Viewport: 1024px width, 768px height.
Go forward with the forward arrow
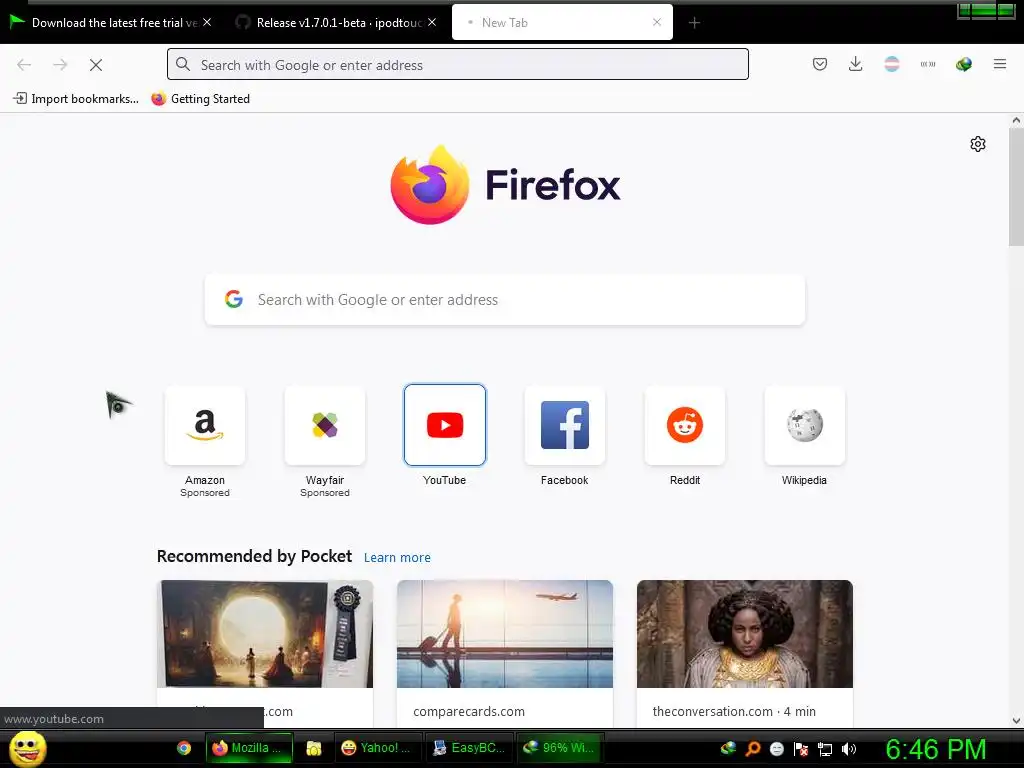pyautogui.click(x=60, y=65)
